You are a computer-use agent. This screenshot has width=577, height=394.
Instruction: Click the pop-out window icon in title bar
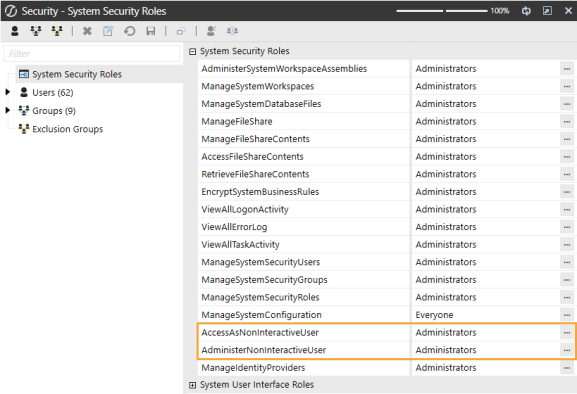547,11
